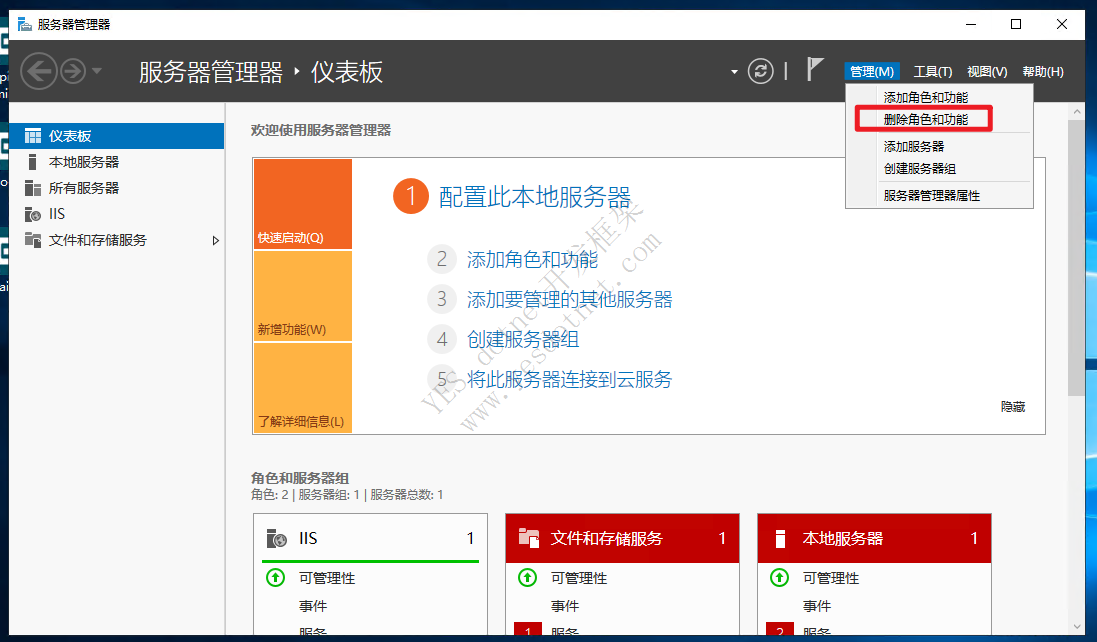Image resolution: width=1097 pixels, height=642 pixels.
Task: Click the red 服务 count badge under 文件和存储服务
Action: (x=527, y=631)
